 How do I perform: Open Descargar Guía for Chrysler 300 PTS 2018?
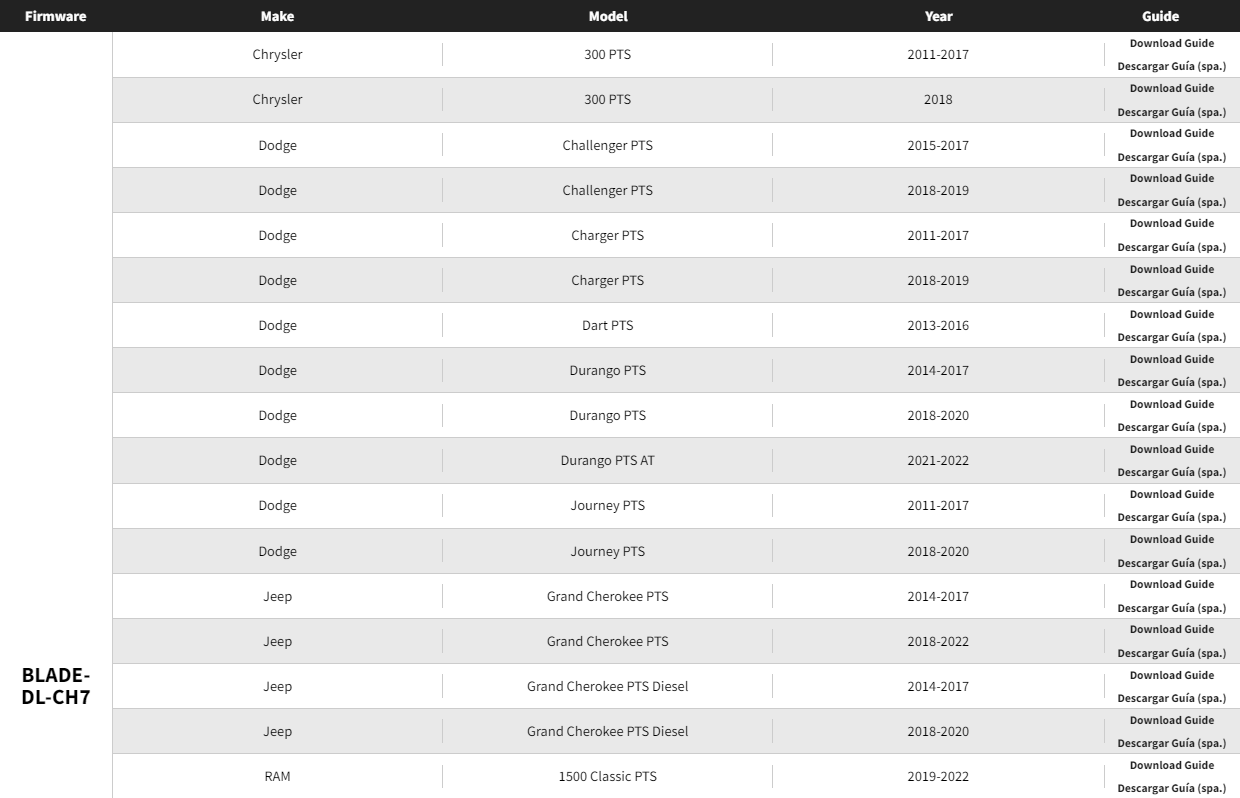(1171, 112)
